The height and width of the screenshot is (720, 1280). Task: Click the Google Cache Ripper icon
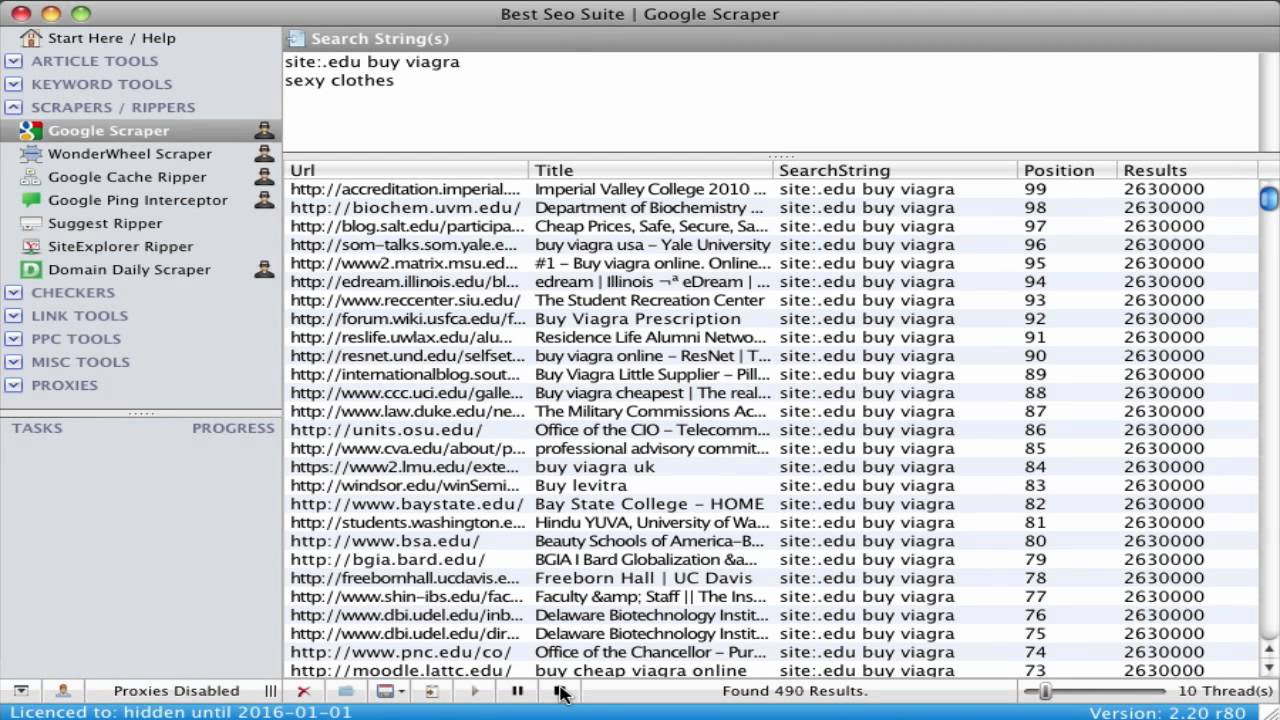31,177
